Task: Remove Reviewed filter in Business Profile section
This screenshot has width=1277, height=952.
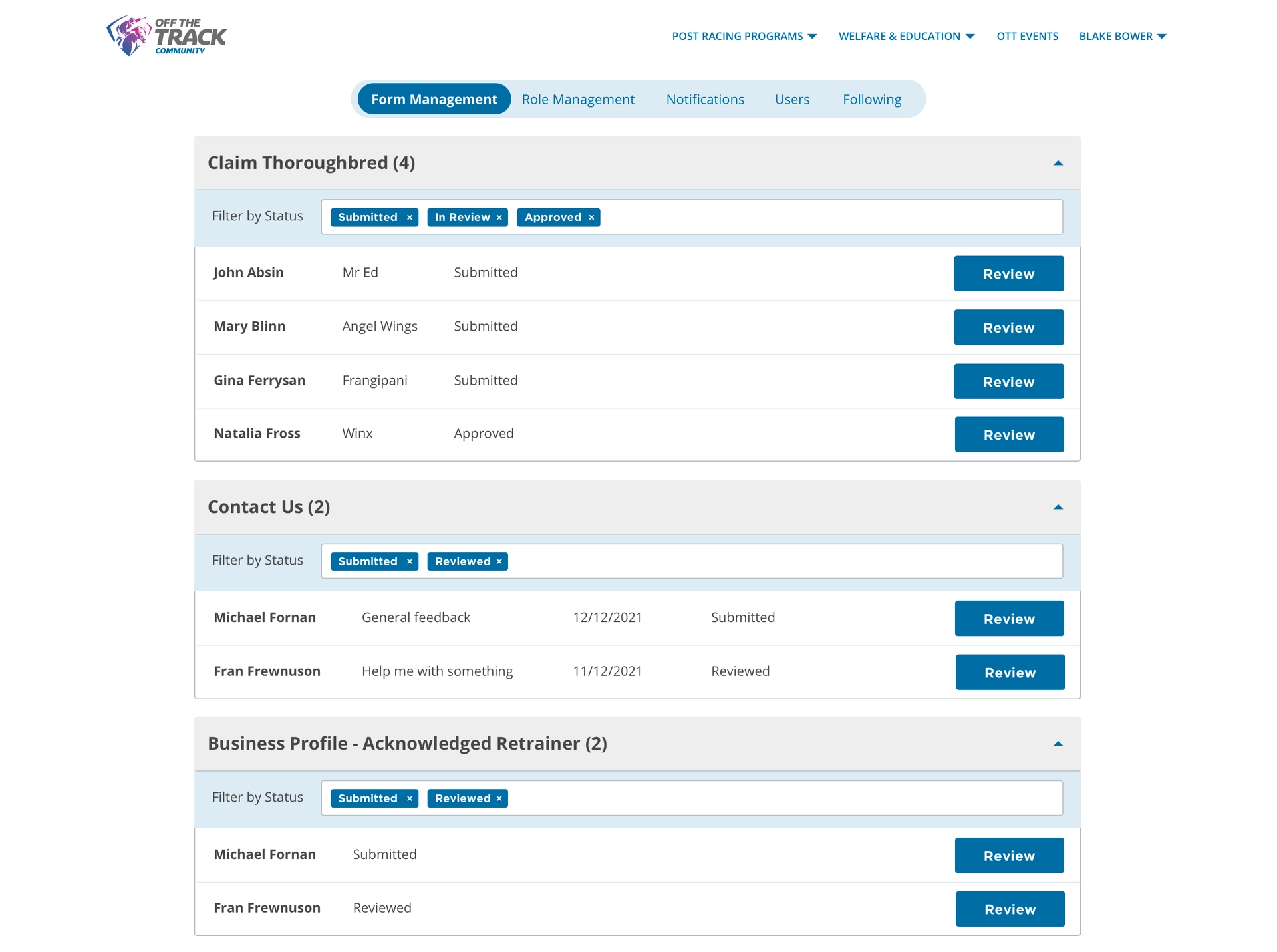Action: (499, 799)
